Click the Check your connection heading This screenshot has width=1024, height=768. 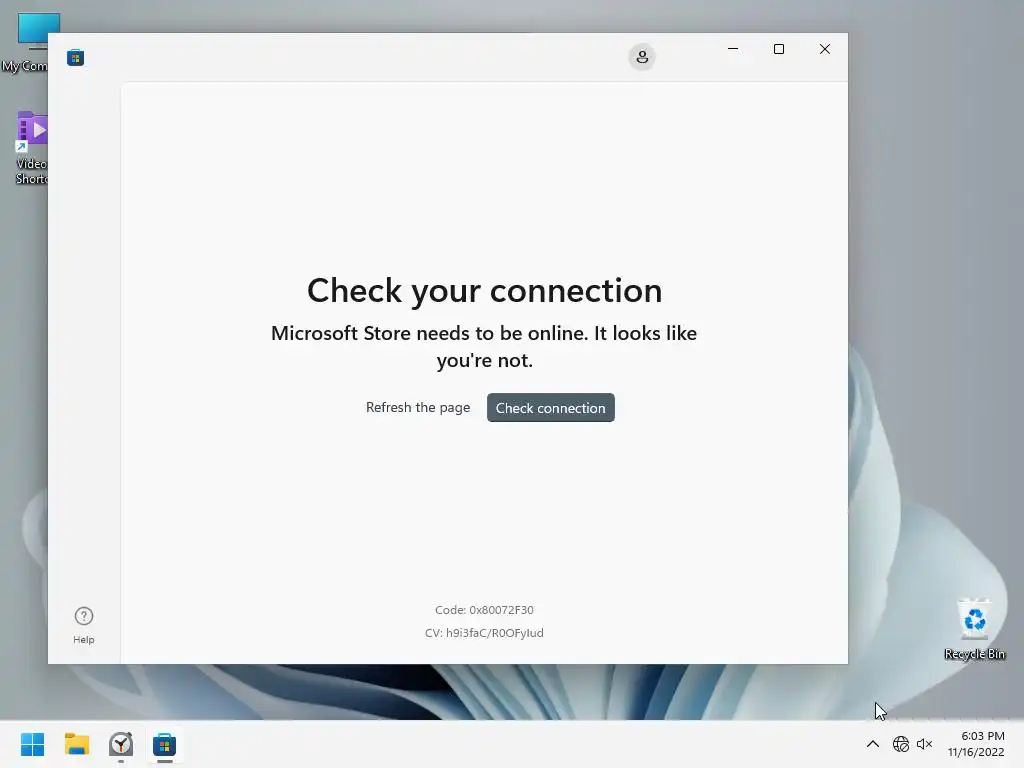point(485,291)
